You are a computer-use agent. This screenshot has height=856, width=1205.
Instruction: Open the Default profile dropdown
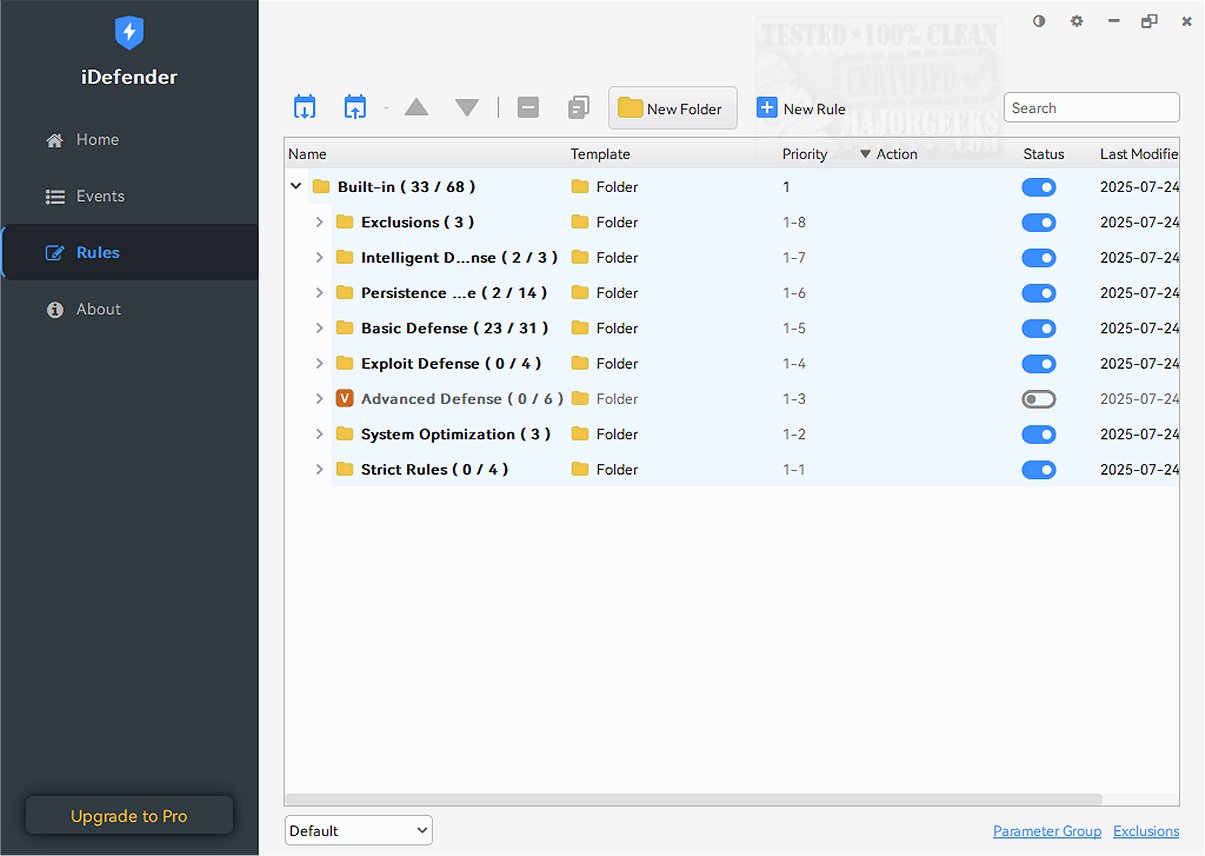(x=358, y=830)
